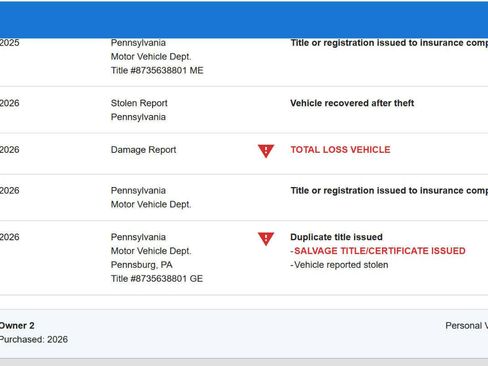
Task: Click first Title or registration issued comment
Action: point(389,43)
